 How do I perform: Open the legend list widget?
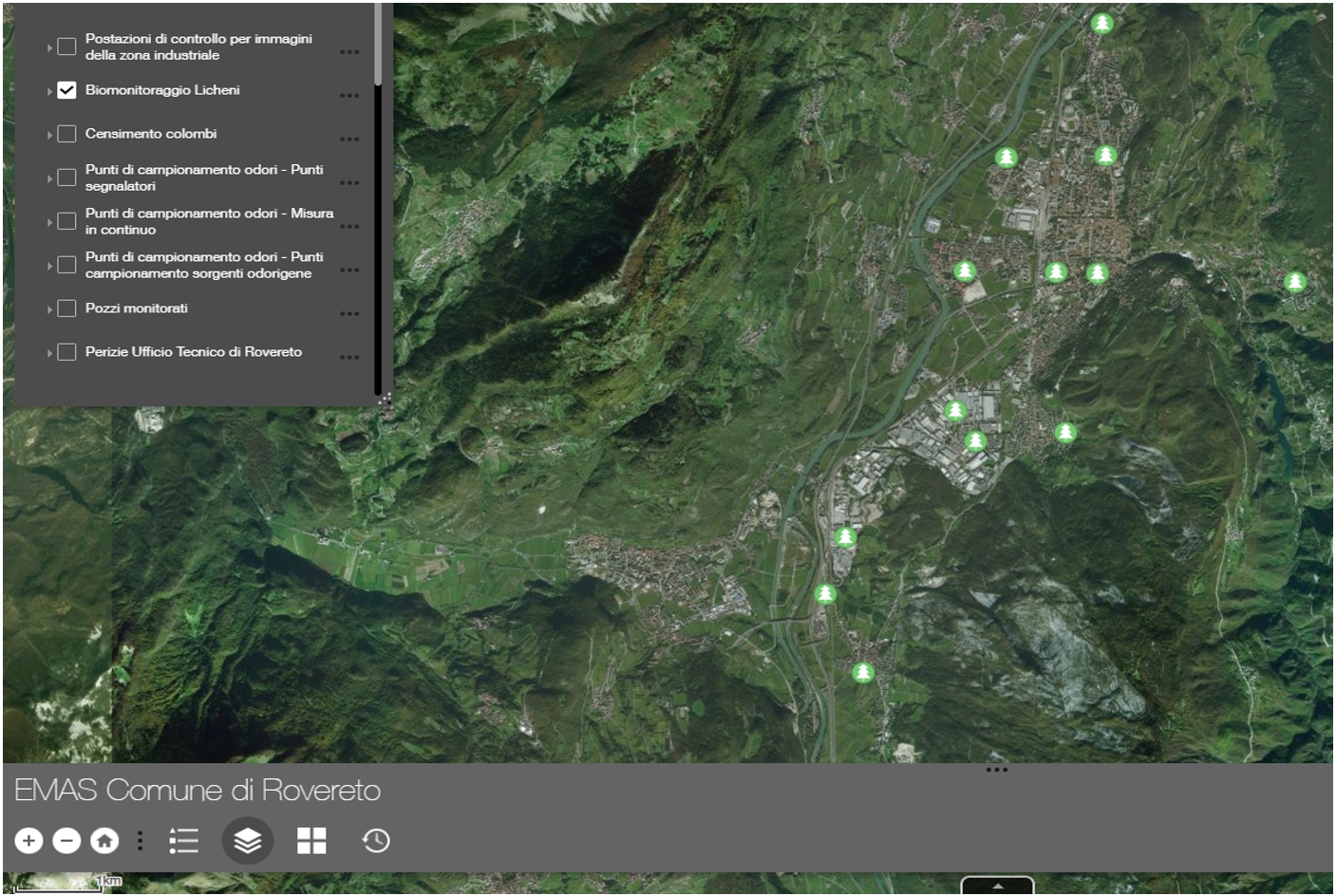click(183, 841)
